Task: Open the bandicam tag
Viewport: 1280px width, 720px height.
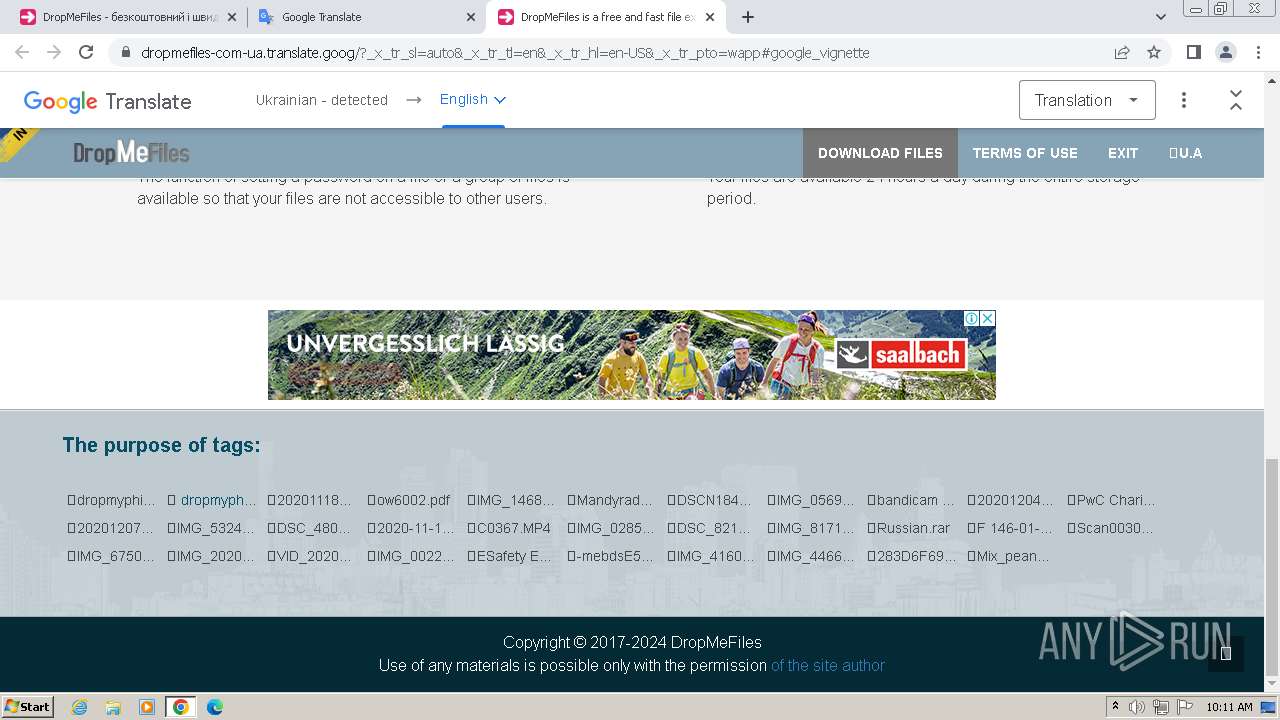Action: (910, 500)
